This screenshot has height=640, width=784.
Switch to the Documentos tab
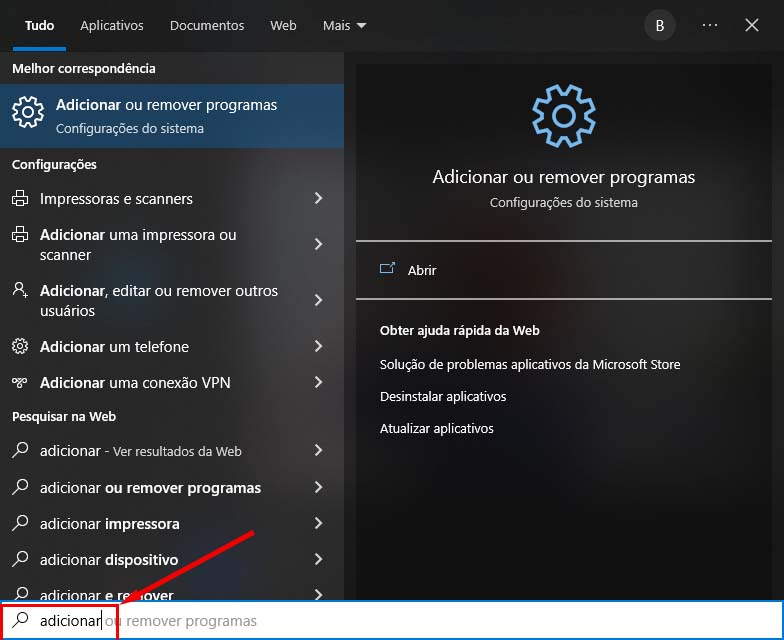[x=207, y=25]
